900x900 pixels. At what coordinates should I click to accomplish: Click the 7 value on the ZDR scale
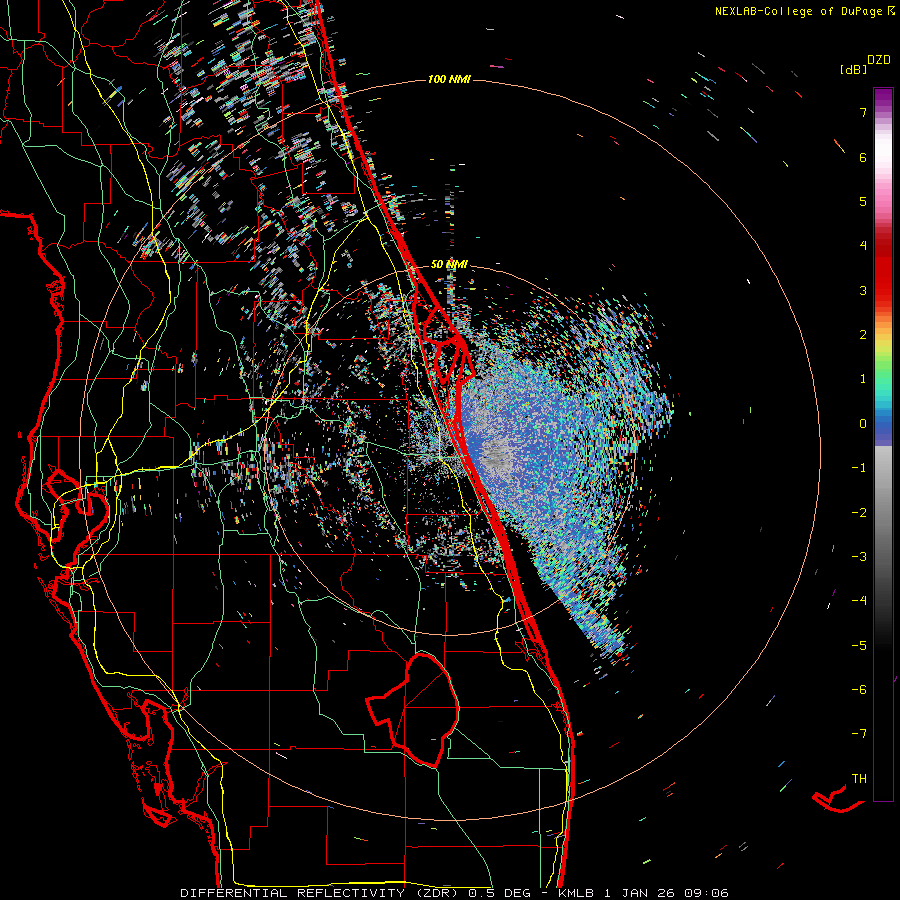pyautogui.click(x=863, y=112)
